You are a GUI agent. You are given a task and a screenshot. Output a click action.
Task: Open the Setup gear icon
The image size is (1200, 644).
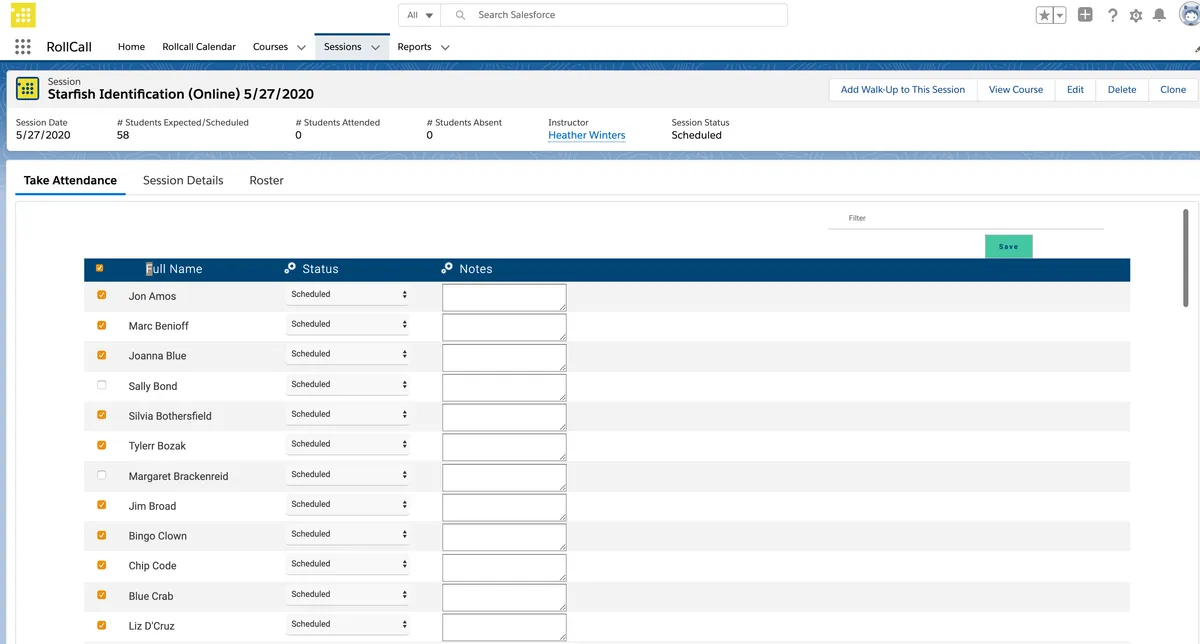[x=1136, y=15]
